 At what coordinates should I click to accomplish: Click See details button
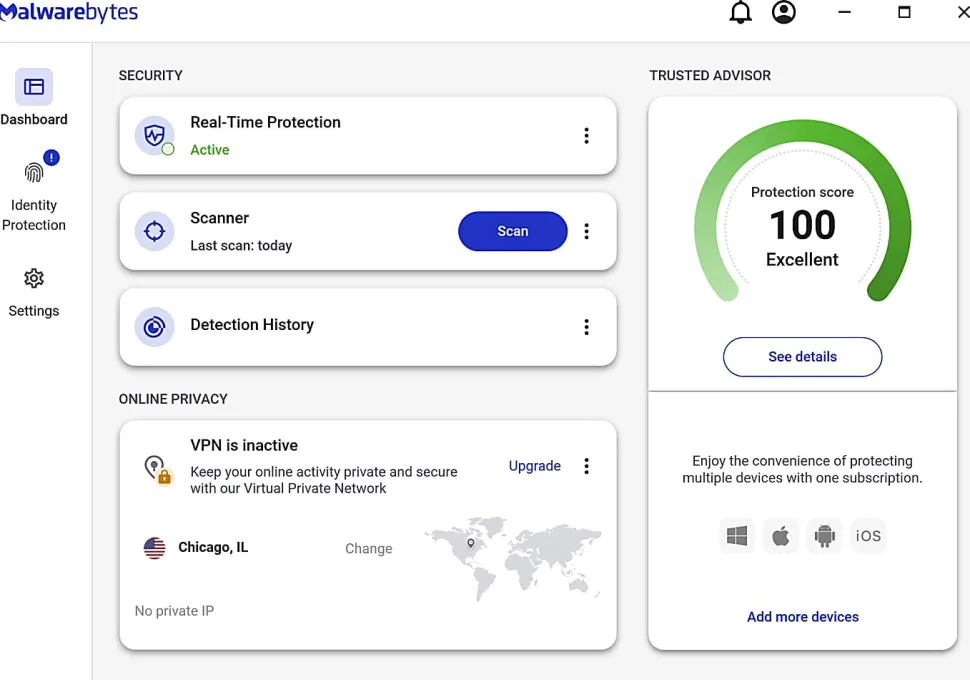pos(802,356)
